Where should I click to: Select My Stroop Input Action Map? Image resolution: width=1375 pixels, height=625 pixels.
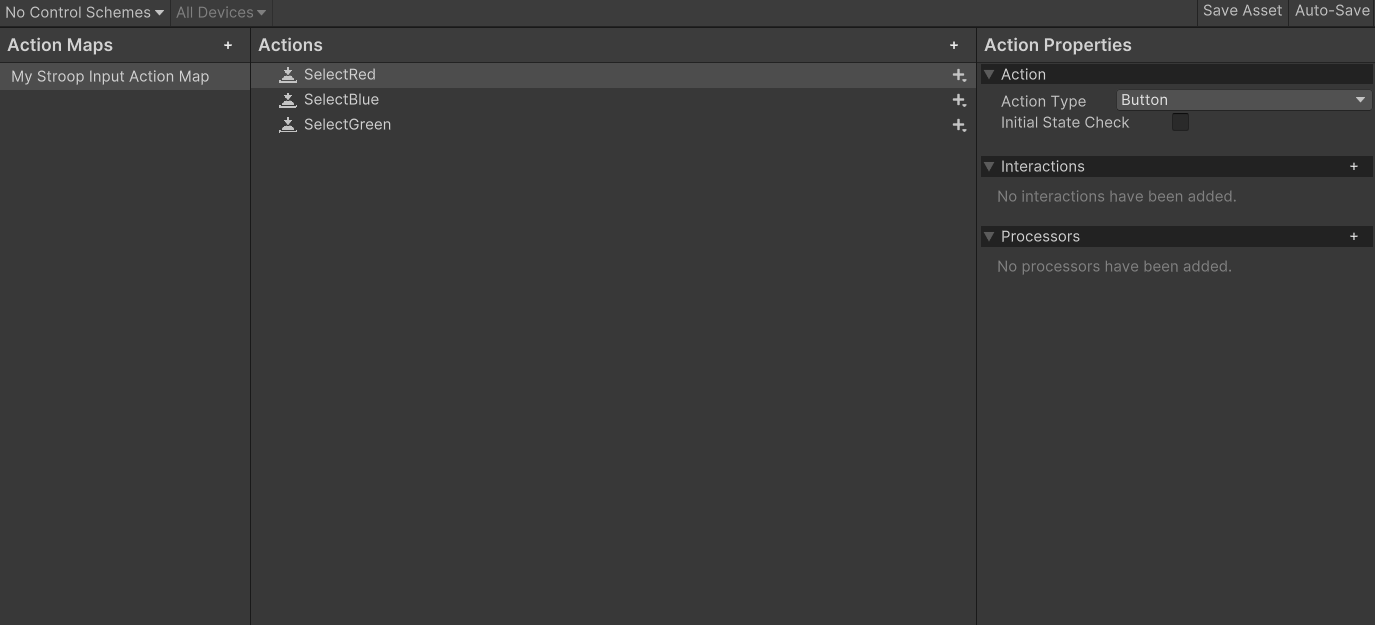tap(125, 76)
